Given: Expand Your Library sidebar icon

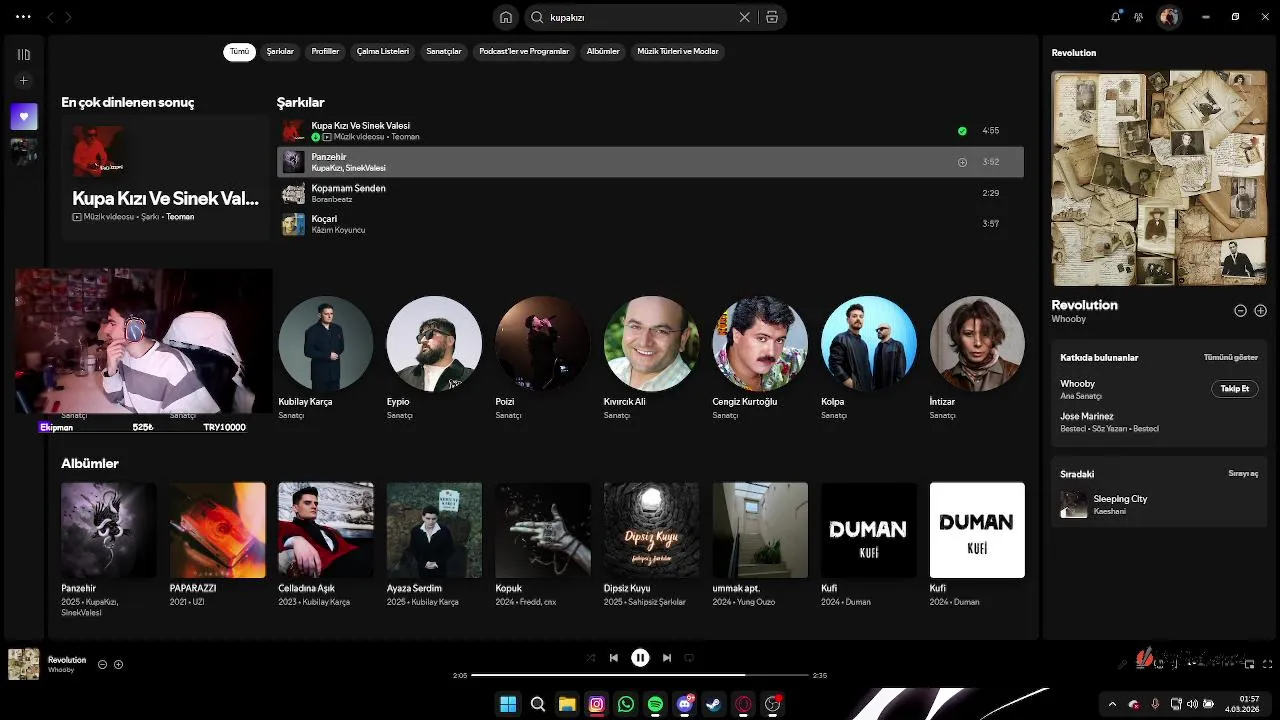Looking at the screenshot, I should point(24,55).
